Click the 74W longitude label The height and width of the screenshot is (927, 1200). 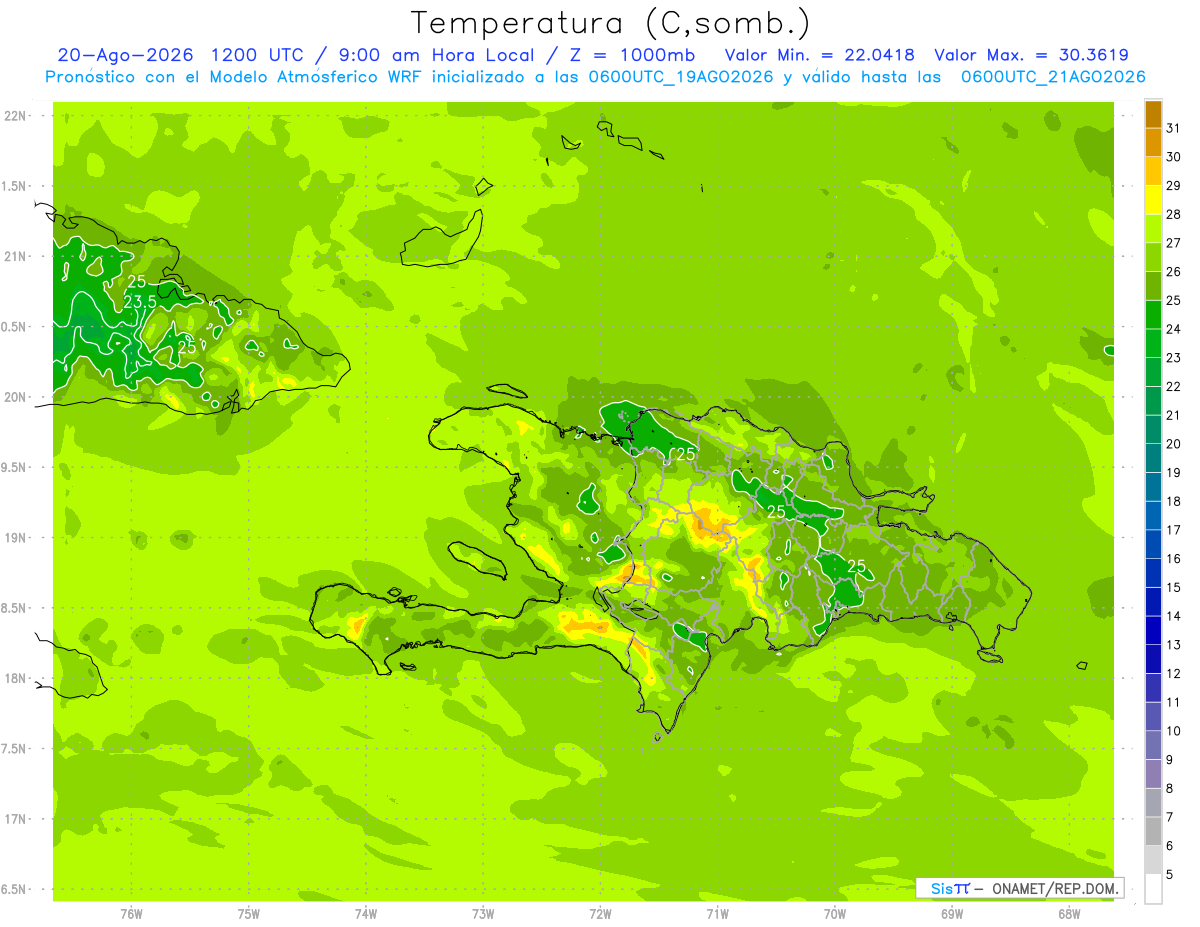[366, 914]
